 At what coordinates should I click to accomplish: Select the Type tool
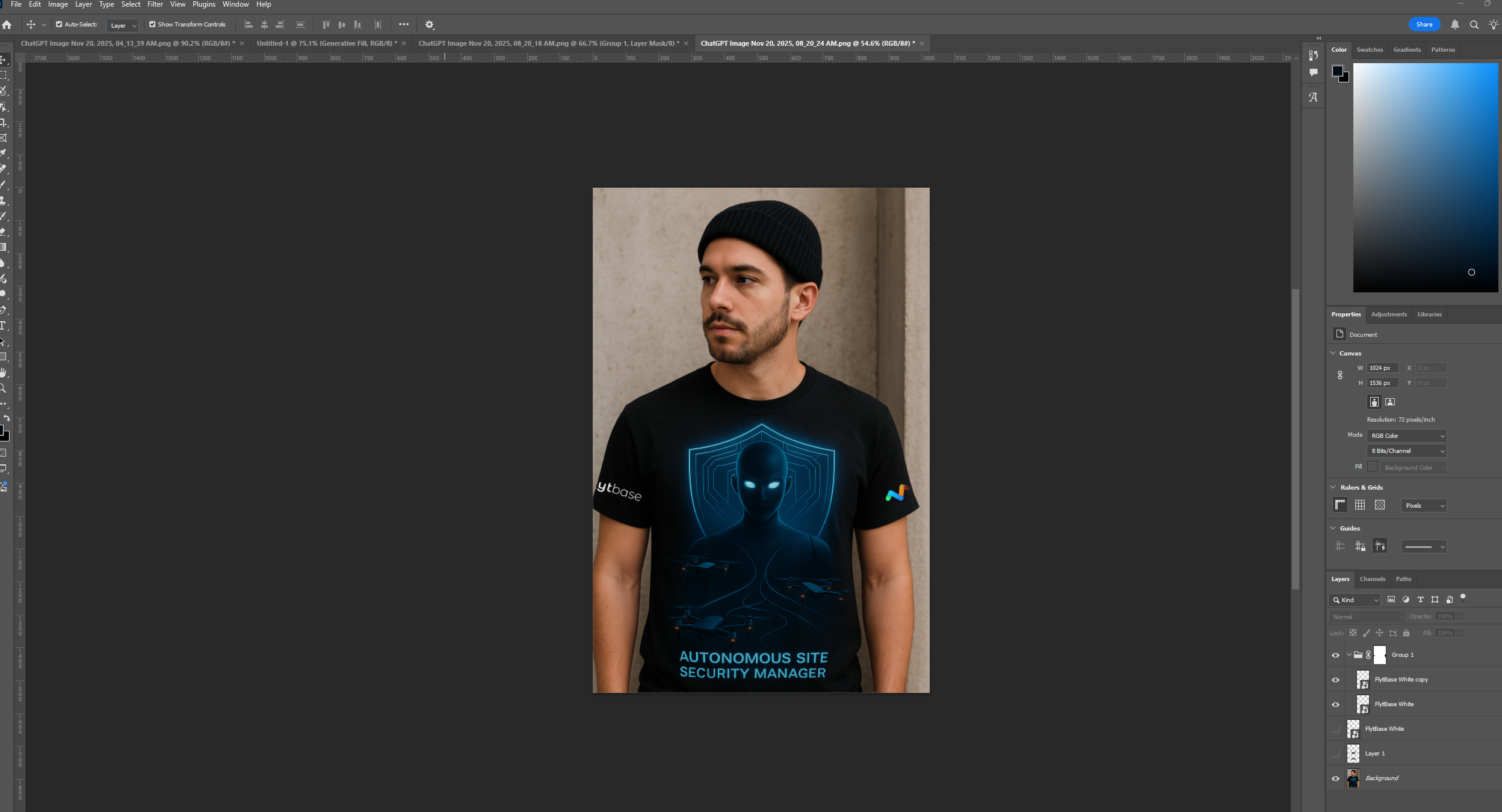coord(3,325)
